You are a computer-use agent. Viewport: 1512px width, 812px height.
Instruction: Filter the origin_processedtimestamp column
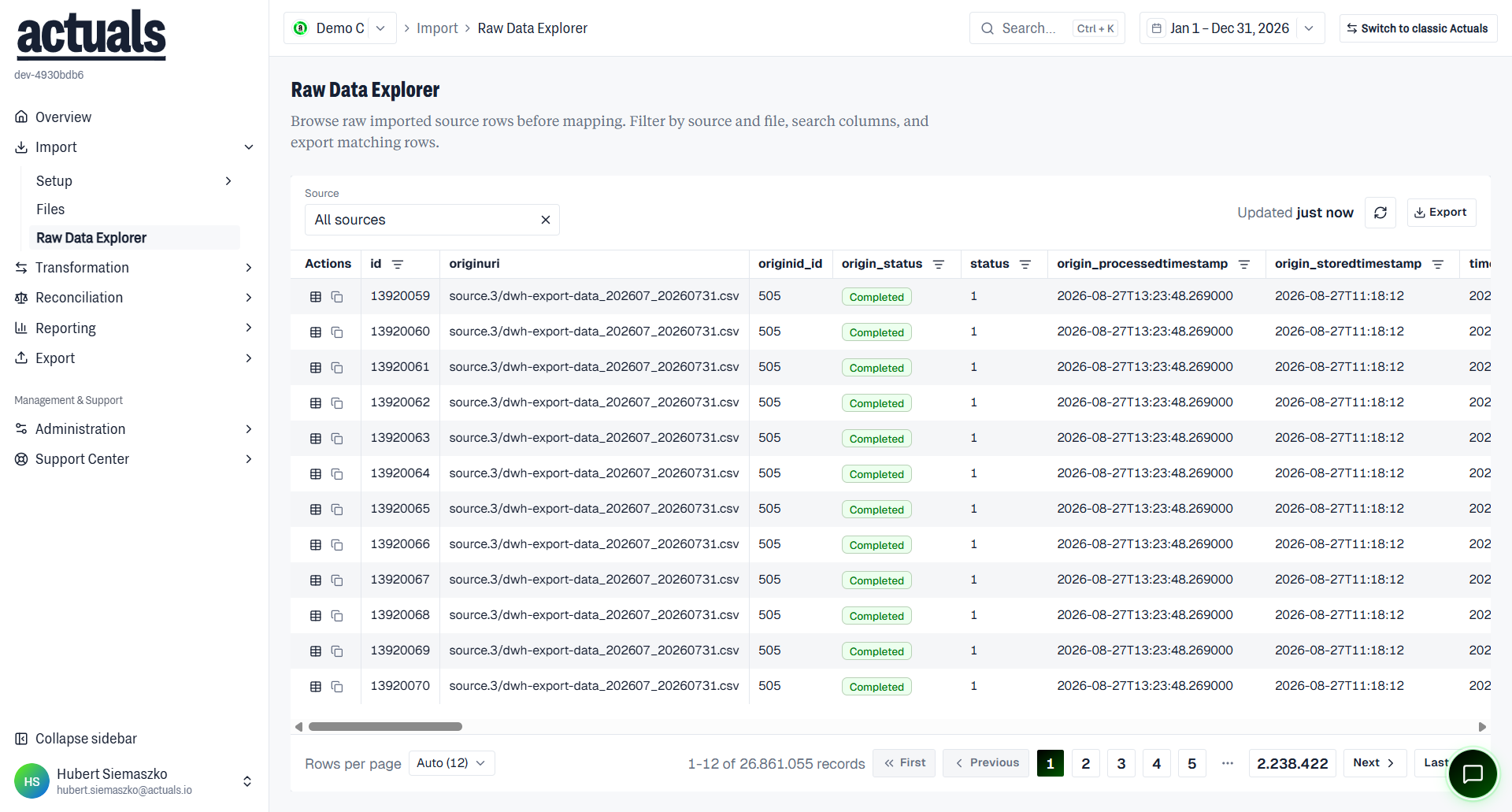(1244, 265)
